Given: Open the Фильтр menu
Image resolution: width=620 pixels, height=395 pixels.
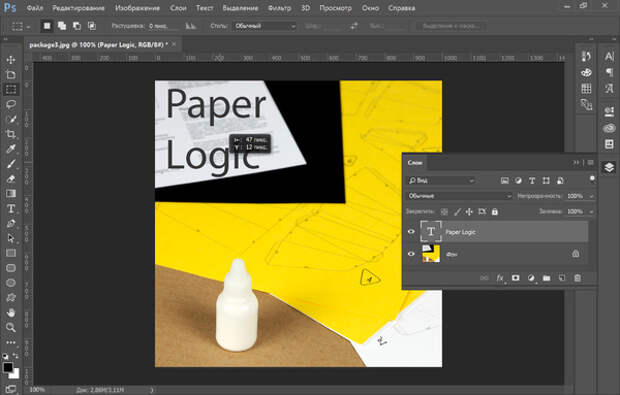Looking at the screenshot, I should click(x=279, y=8).
